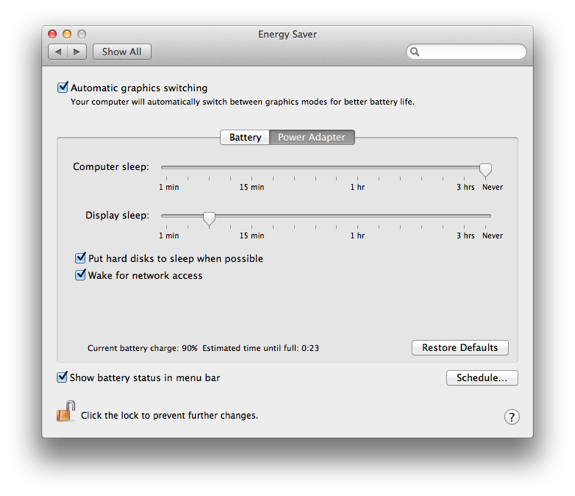Focus the preferences search field
Viewport: 575px width, 496px height.
pyautogui.click(x=466, y=52)
